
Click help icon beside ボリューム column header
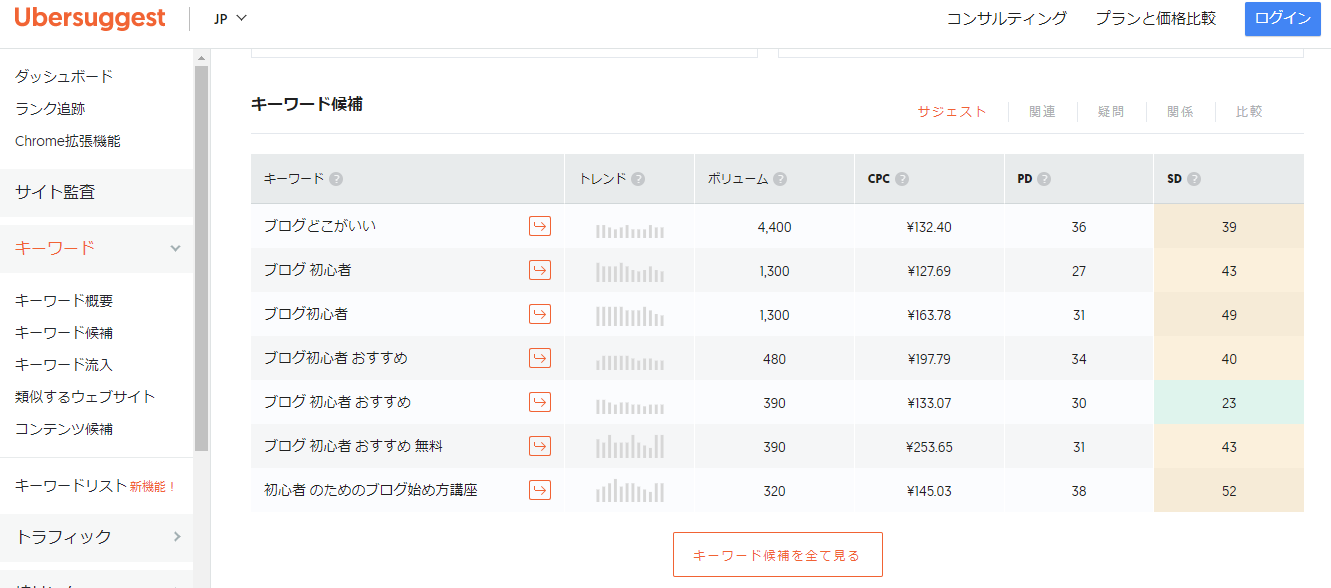pyautogui.click(x=780, y=179)
